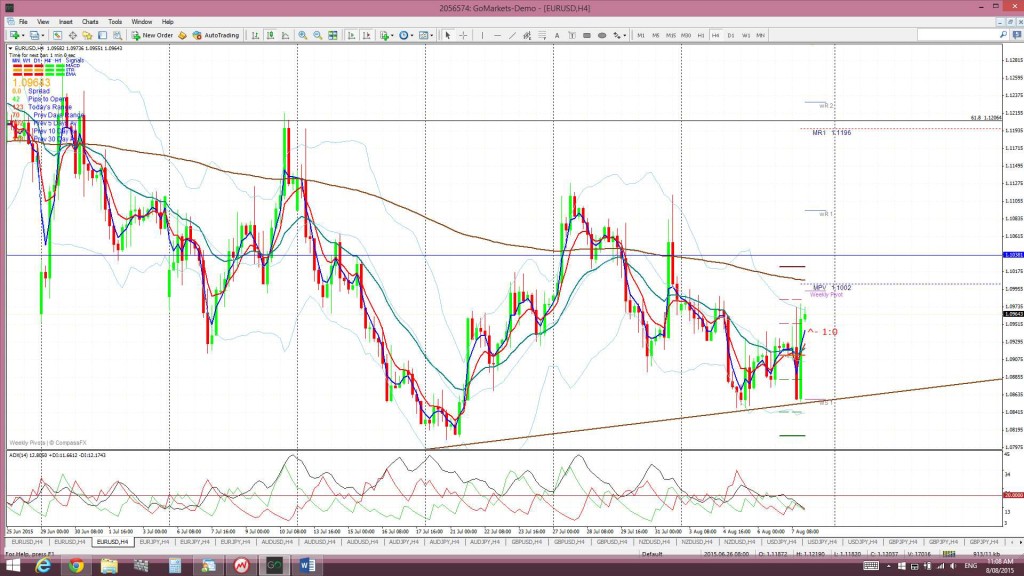Toggle the D1 timeframe button
This screenshot has height=576, width=1024.
(731, 35)
